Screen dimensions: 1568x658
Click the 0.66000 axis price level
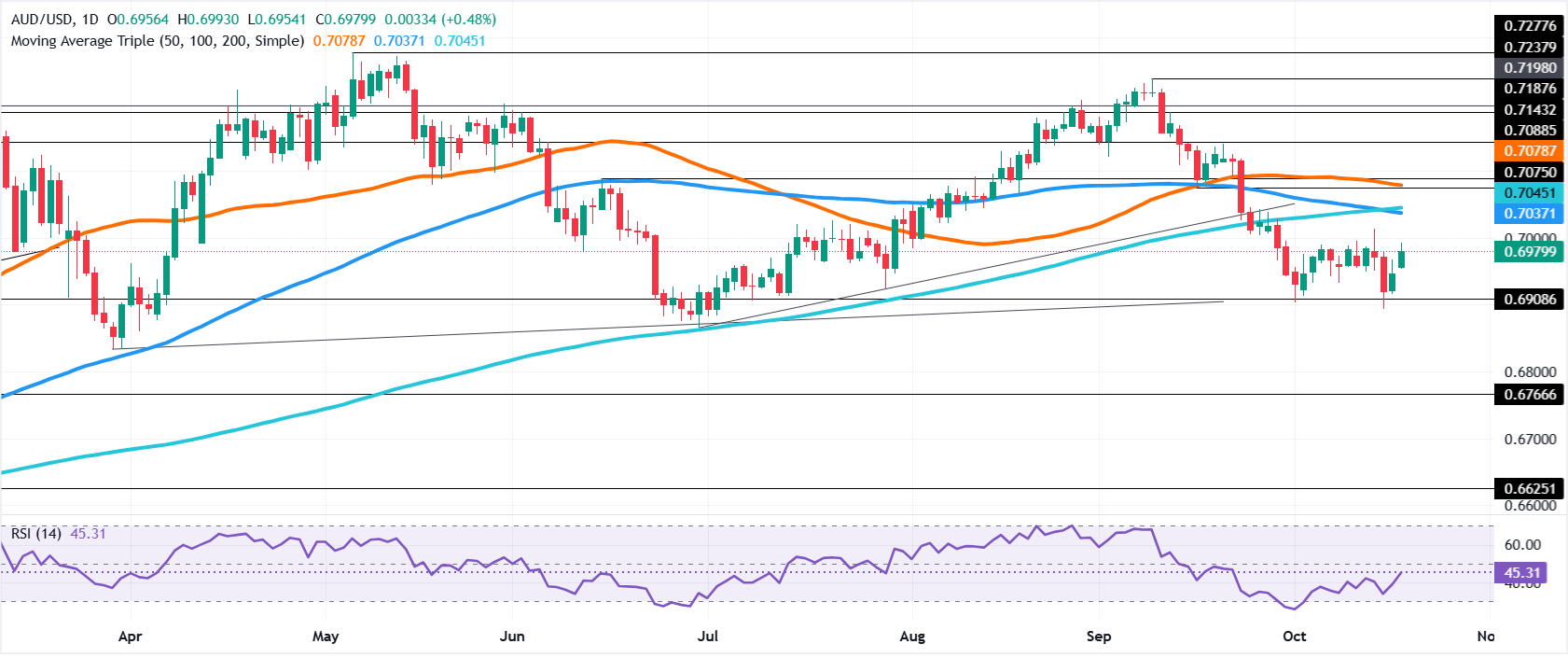(x=1530, y=507)
